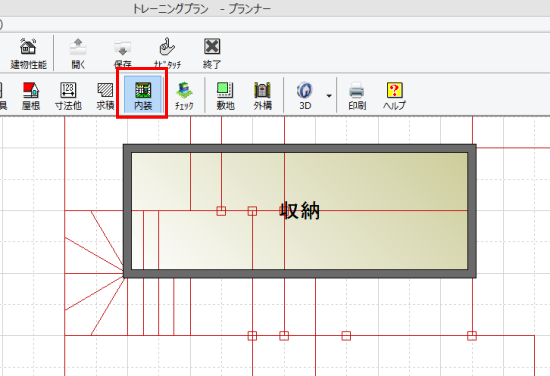Click the red square handle left of 収納
The image size is (550, 376).
pyautogui.click(x=252, y=211)
